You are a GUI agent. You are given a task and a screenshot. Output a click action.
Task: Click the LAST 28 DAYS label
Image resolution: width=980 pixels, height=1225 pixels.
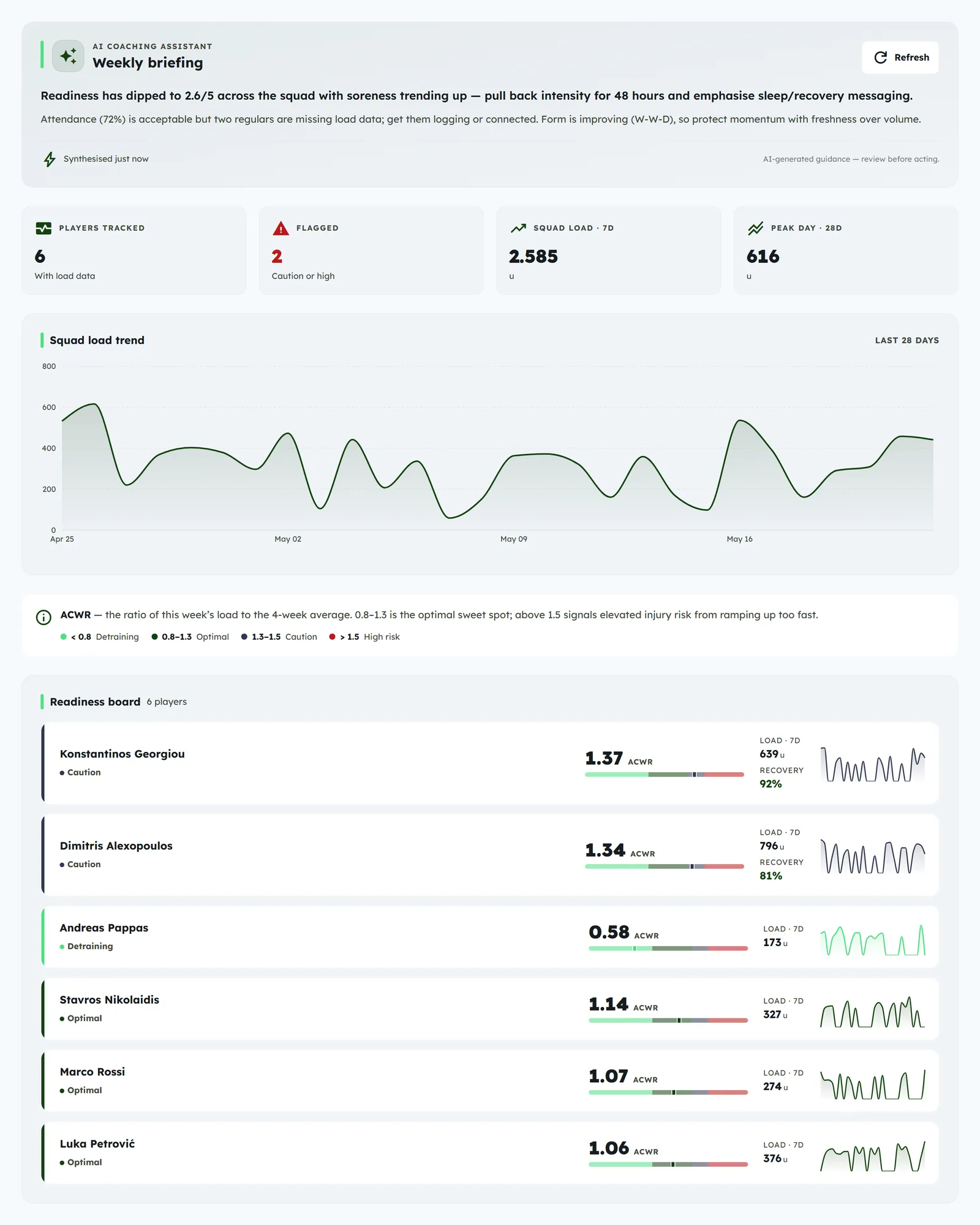click(x=907, y=340)
